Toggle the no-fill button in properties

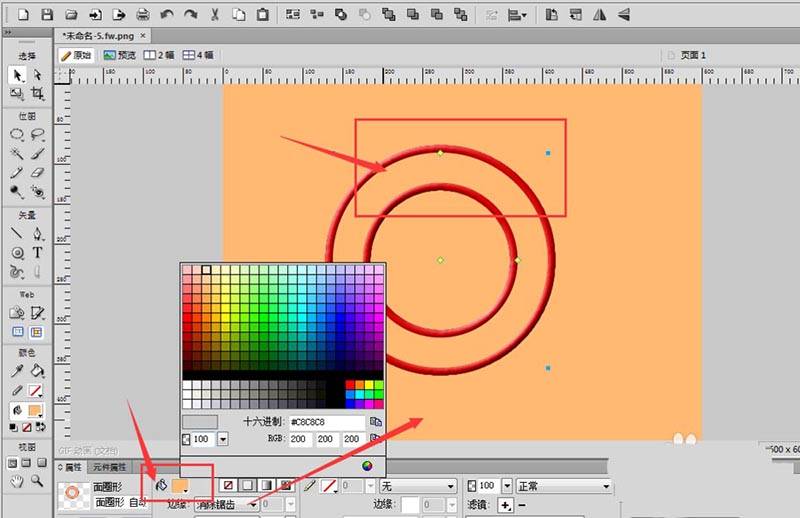click(227, 486)
